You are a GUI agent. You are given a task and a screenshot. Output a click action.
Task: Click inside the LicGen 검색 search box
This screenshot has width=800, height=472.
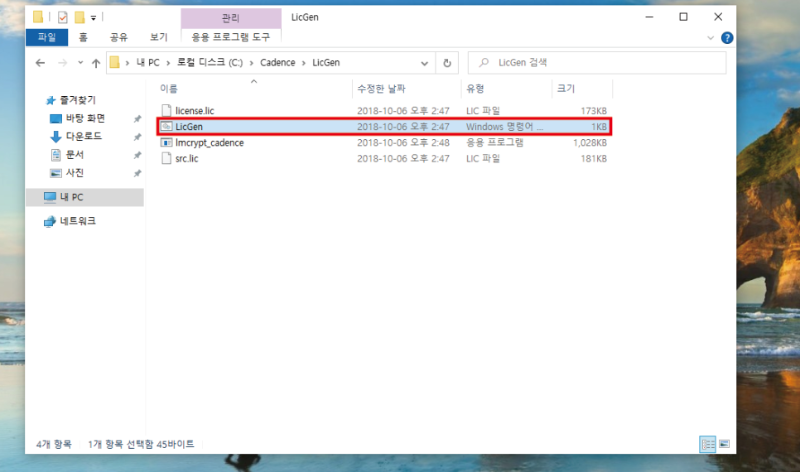tap(597, 63)
